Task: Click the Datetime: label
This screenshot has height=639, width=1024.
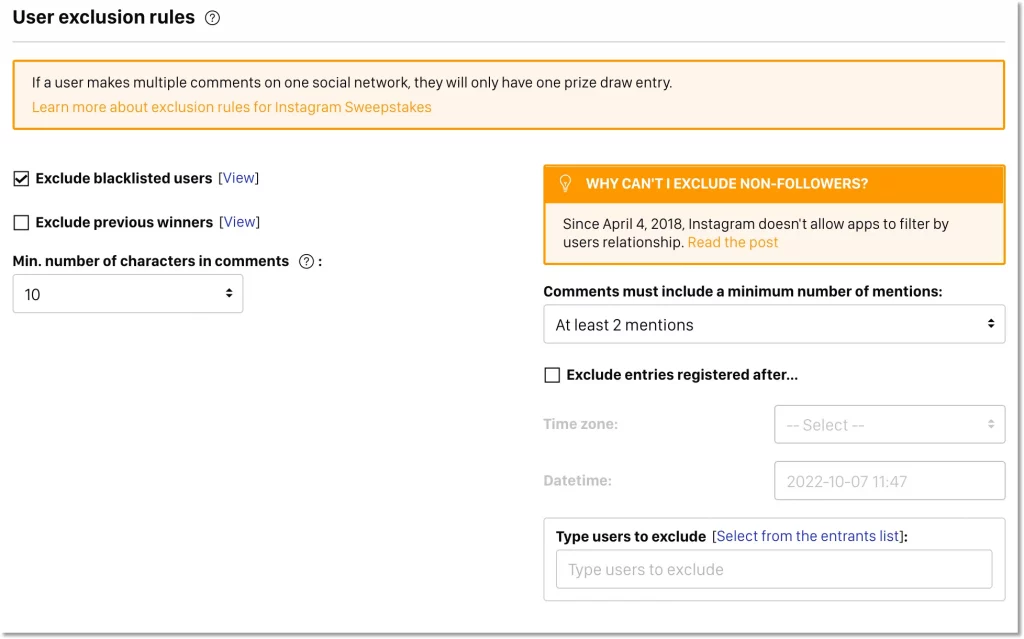Action: point(577,481)
